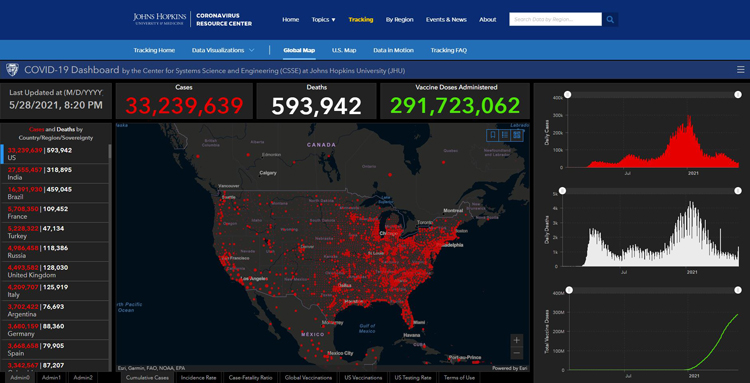The image size is (750, 383).
Task: Select India in the country list
Action: (x=55, y=174)
